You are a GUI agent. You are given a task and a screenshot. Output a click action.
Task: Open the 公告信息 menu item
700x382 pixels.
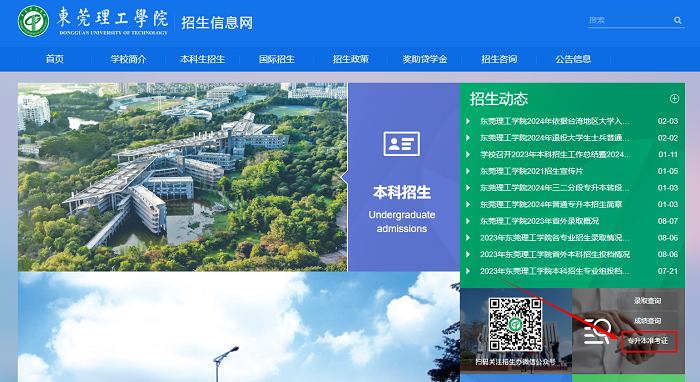tap(573, 59)
